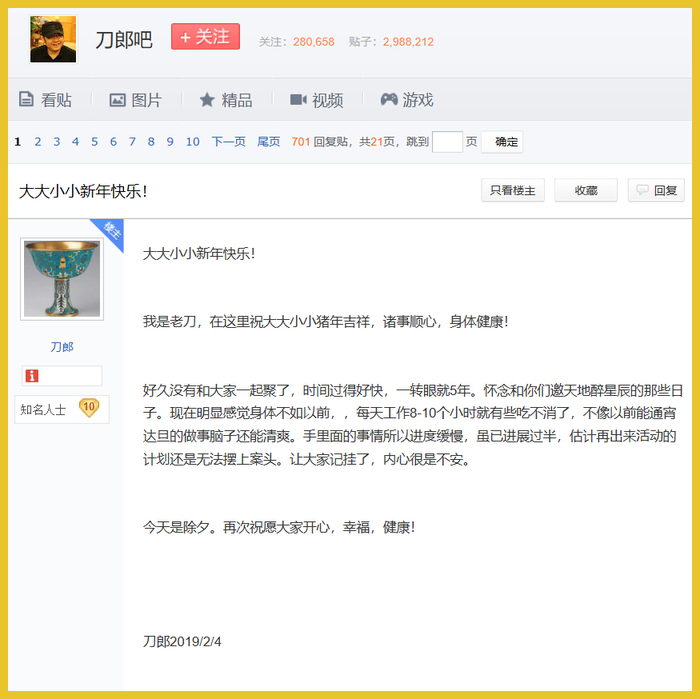Viewport: 700px width, 699px height.
Task: Open 下一页 next page link
Action: point(229,142)
